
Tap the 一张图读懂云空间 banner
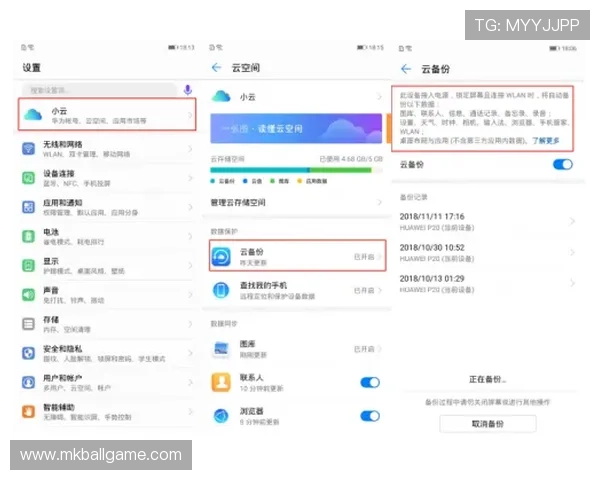click(296, 128)
